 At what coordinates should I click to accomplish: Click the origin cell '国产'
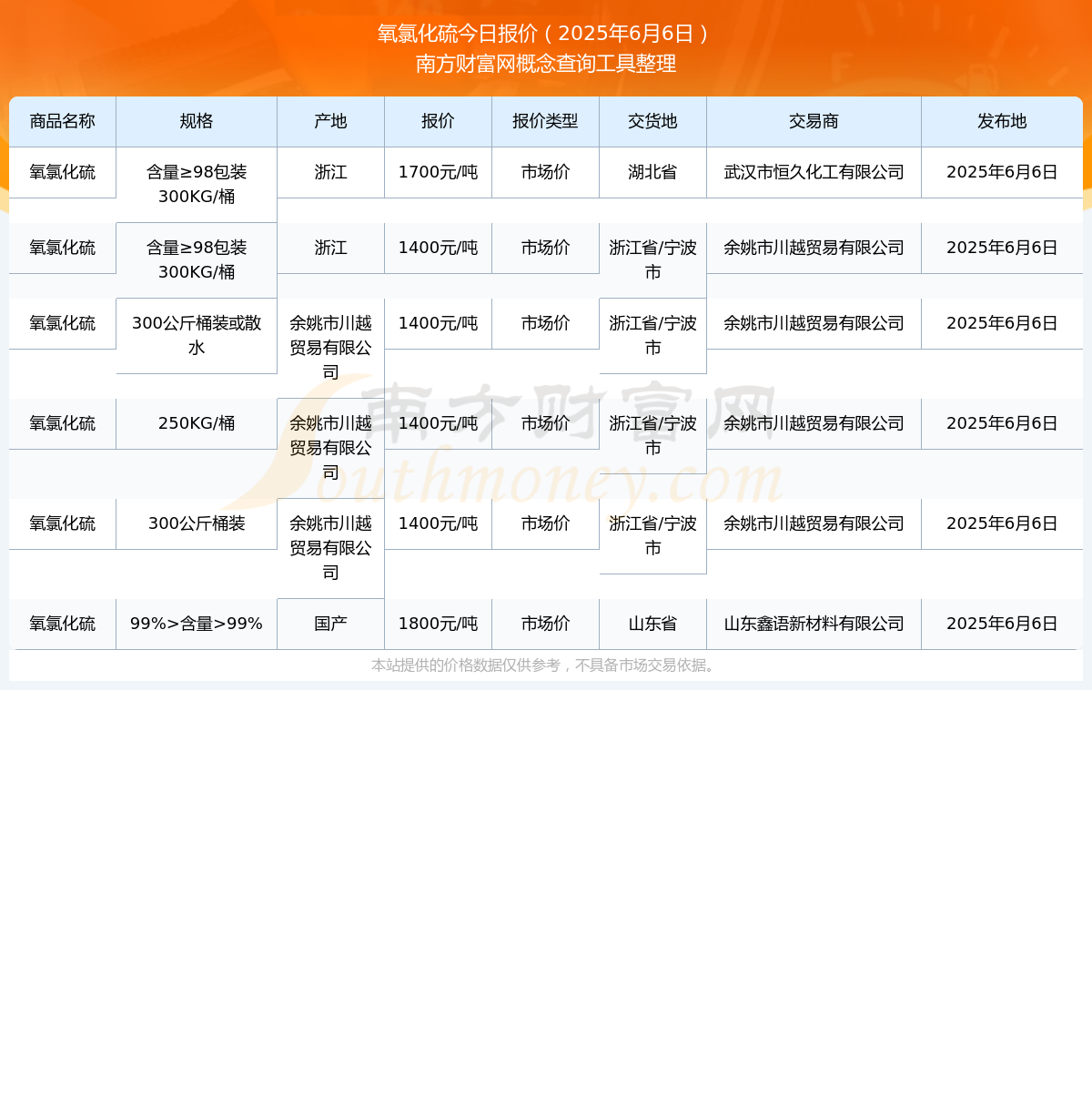click(x=330, y=624)
